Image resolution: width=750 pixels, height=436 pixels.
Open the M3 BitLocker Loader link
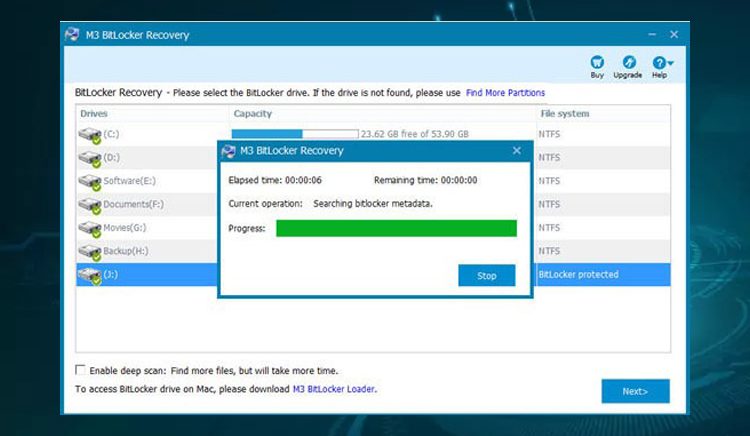pyautogui.click(x=334, y=389)
